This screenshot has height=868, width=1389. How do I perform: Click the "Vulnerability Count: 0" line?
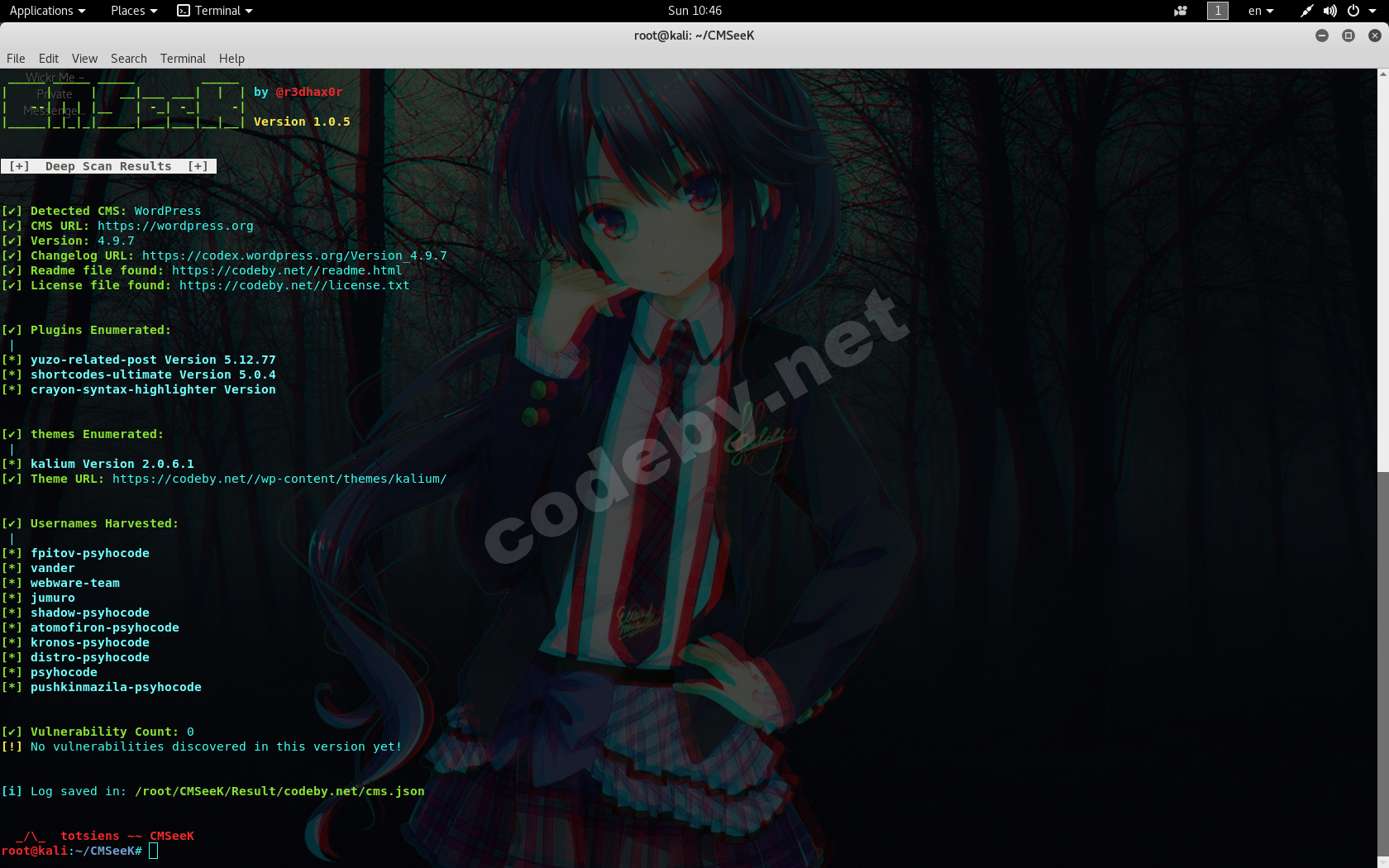point(98,732)
